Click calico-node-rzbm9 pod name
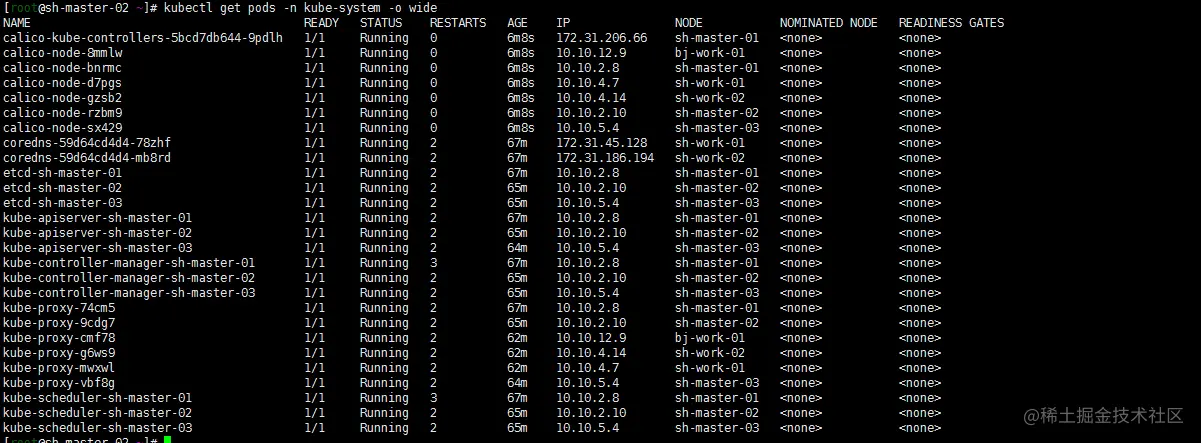The height and width of the screenshot is (443, 1201). click(63, 113)
